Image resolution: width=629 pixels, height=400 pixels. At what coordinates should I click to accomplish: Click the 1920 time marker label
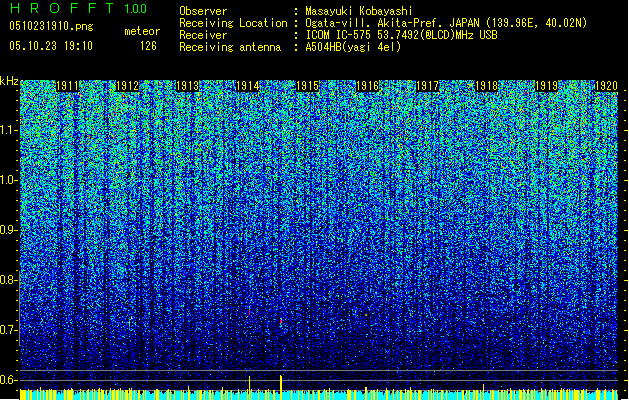606,86
